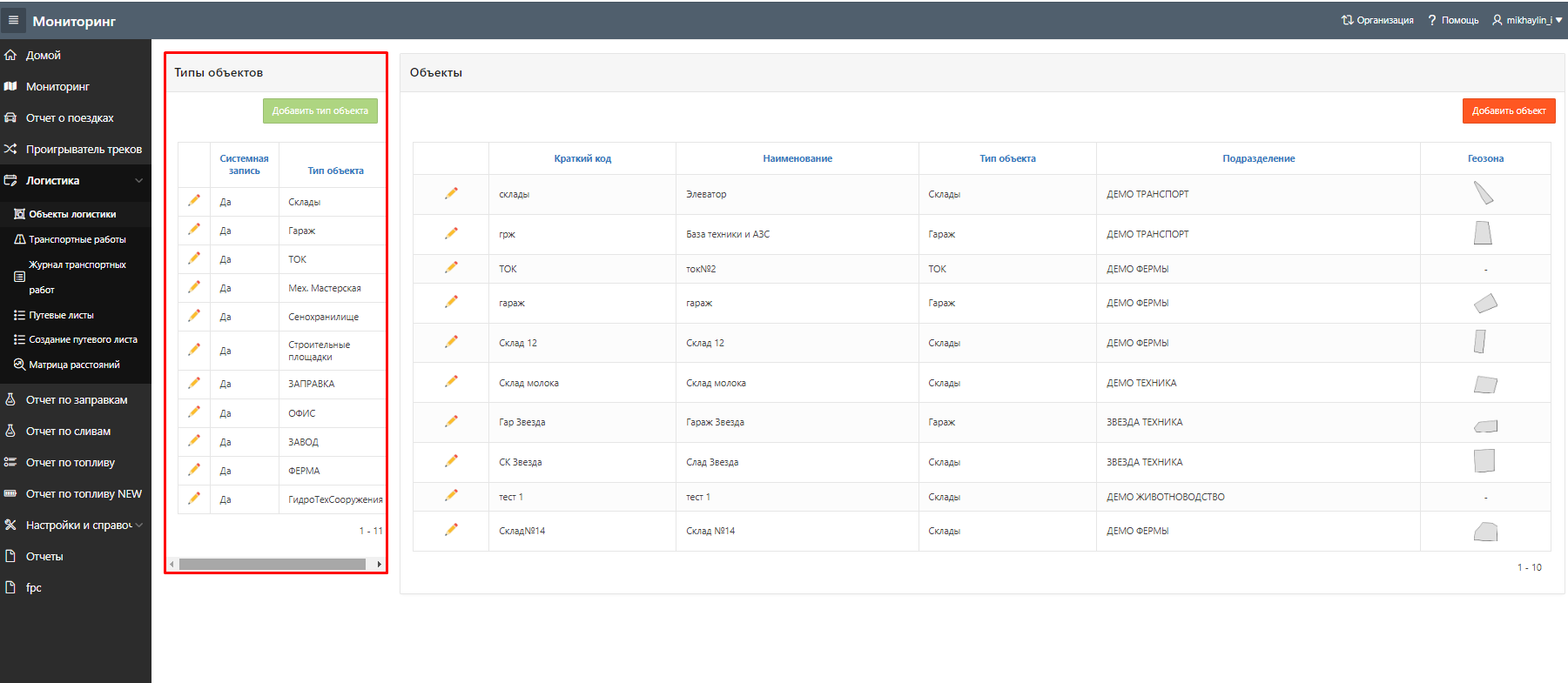Sort by Краткий код column
Image resolution: width=1568 pixels, height=683 pixels.
tap(582, 158)
